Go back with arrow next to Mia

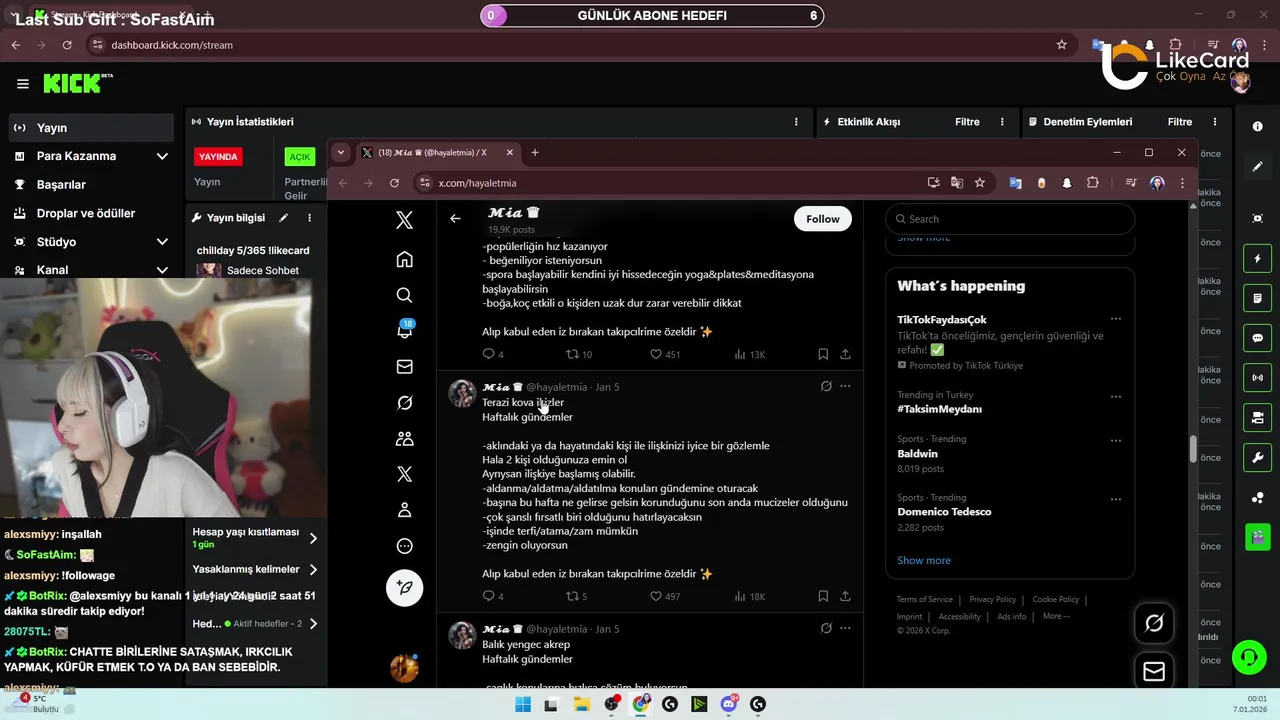click(x=455, y=218)
